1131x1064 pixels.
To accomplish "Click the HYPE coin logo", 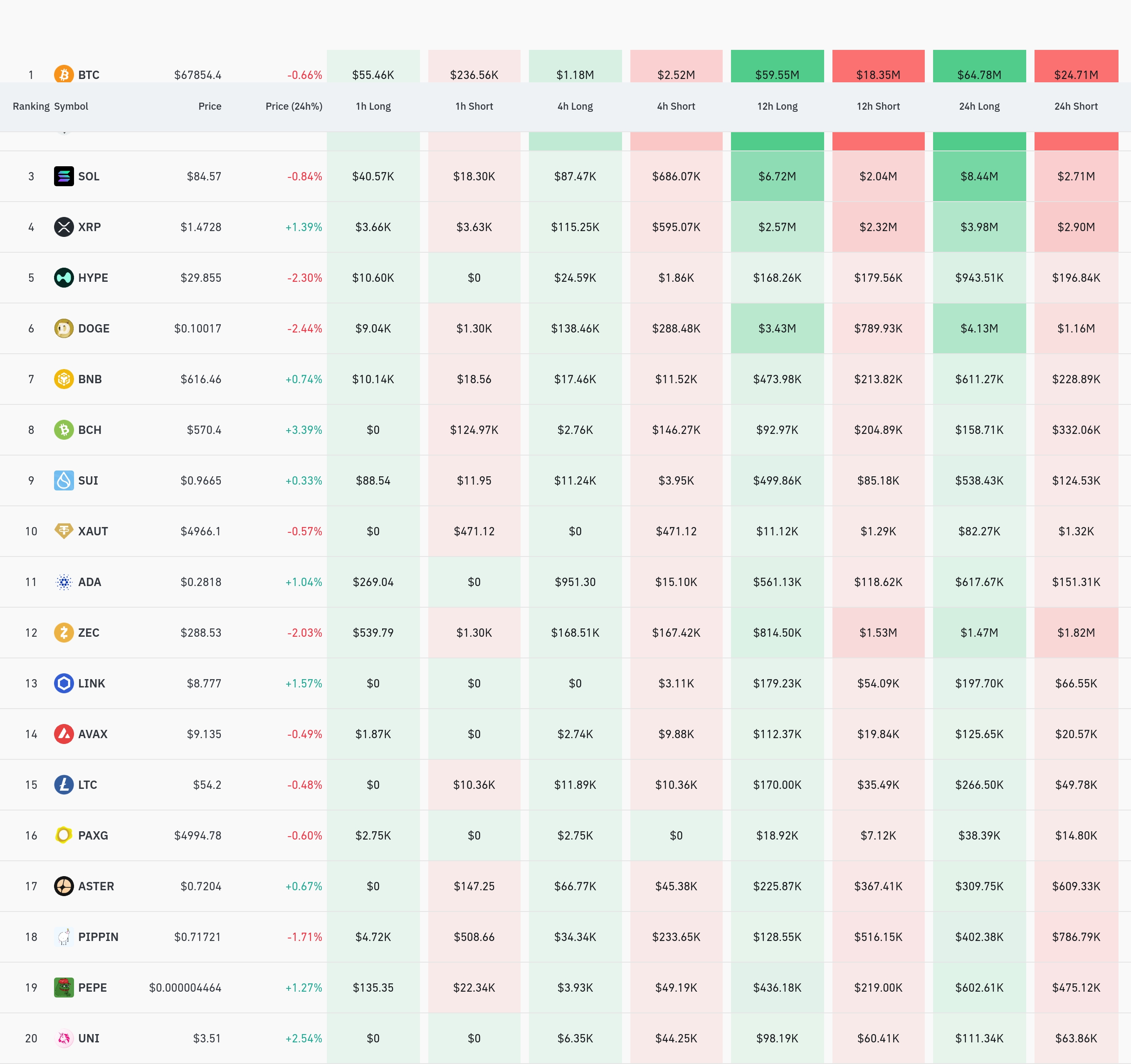I will (64, 278).
